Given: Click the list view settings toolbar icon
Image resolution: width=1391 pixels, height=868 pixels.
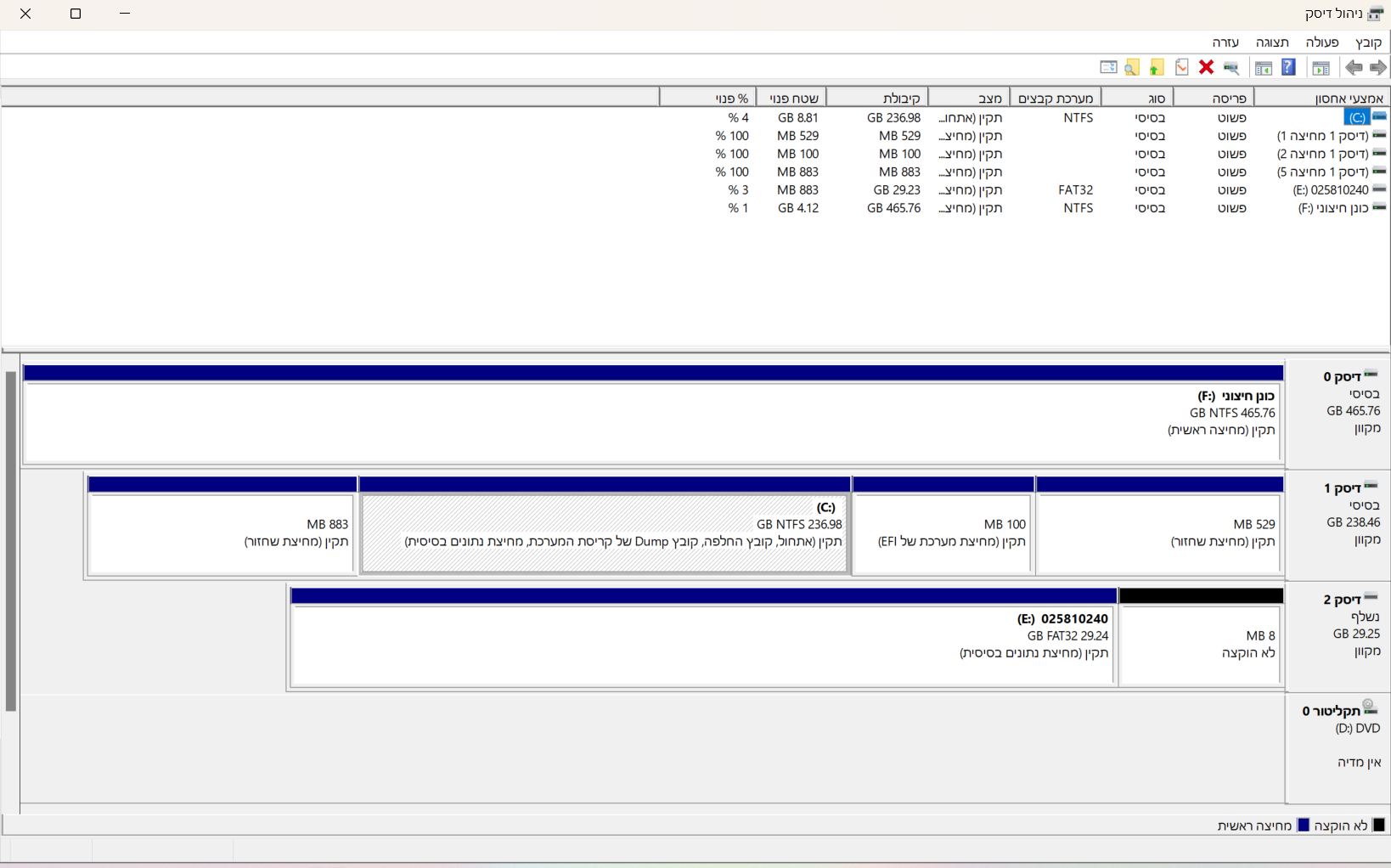Looking at the screenshot, I should pyautogui.click(x=1108, y=67).
